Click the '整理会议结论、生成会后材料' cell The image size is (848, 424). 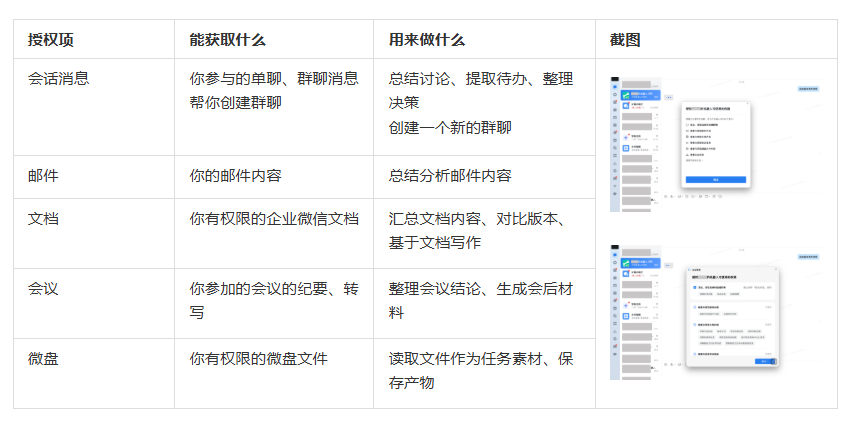coord(485,303)
